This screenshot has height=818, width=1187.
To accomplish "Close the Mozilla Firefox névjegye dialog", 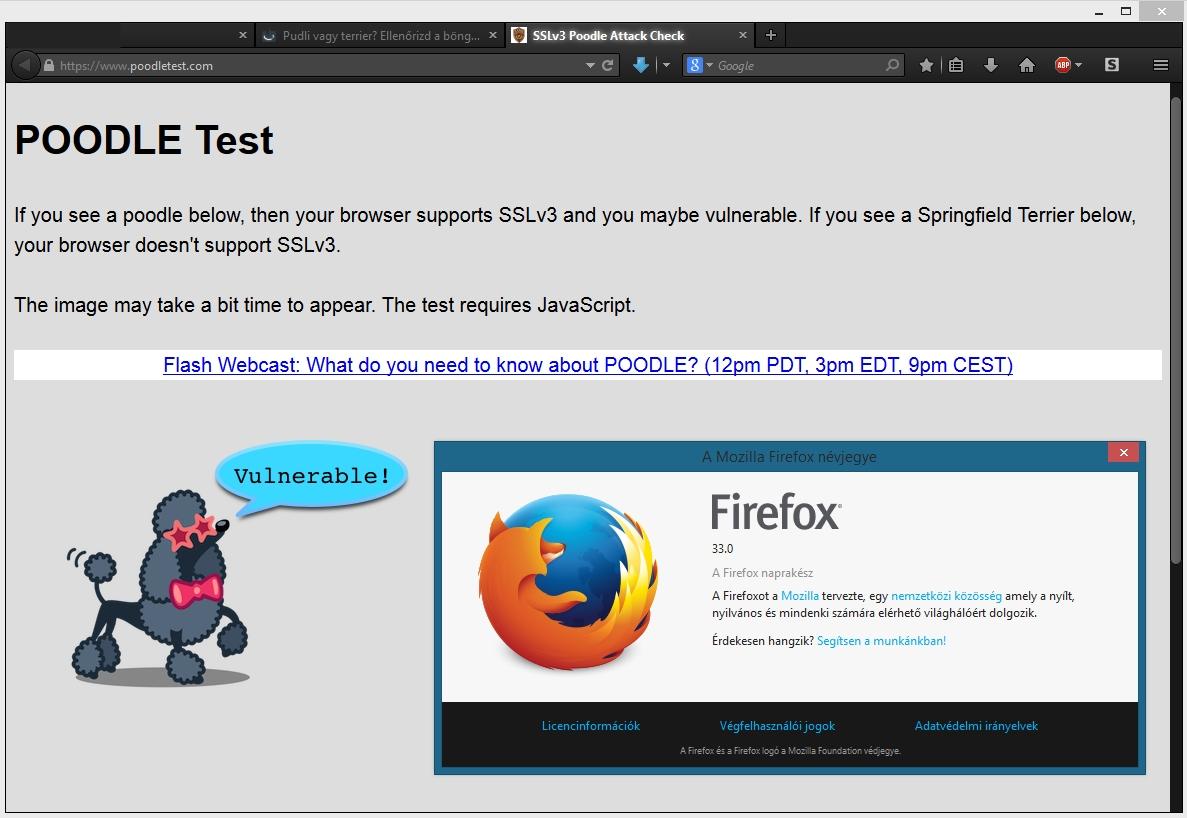I will click(x=1123, y=453).
